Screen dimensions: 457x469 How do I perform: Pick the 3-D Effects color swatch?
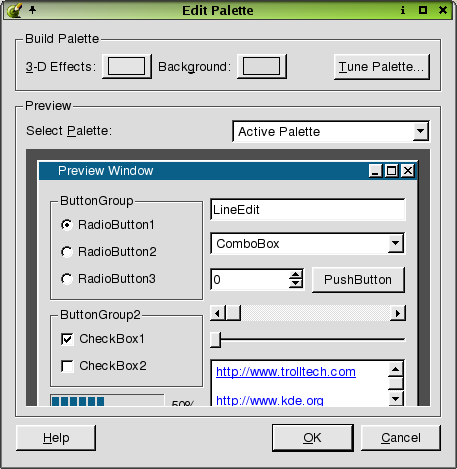(x=127, y=66)
